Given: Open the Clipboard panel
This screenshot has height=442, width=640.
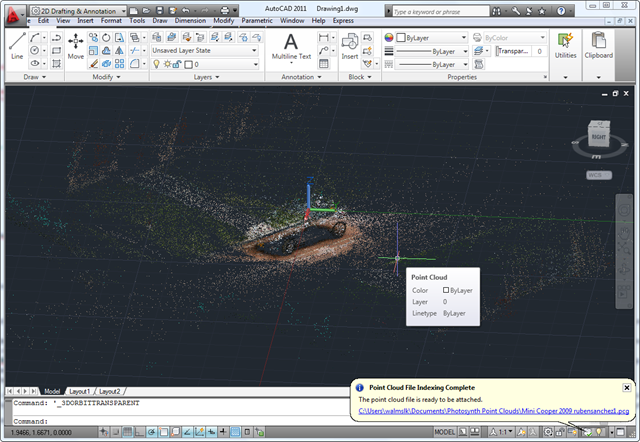Looking at the screenshot, I should [x=600, y=45].
